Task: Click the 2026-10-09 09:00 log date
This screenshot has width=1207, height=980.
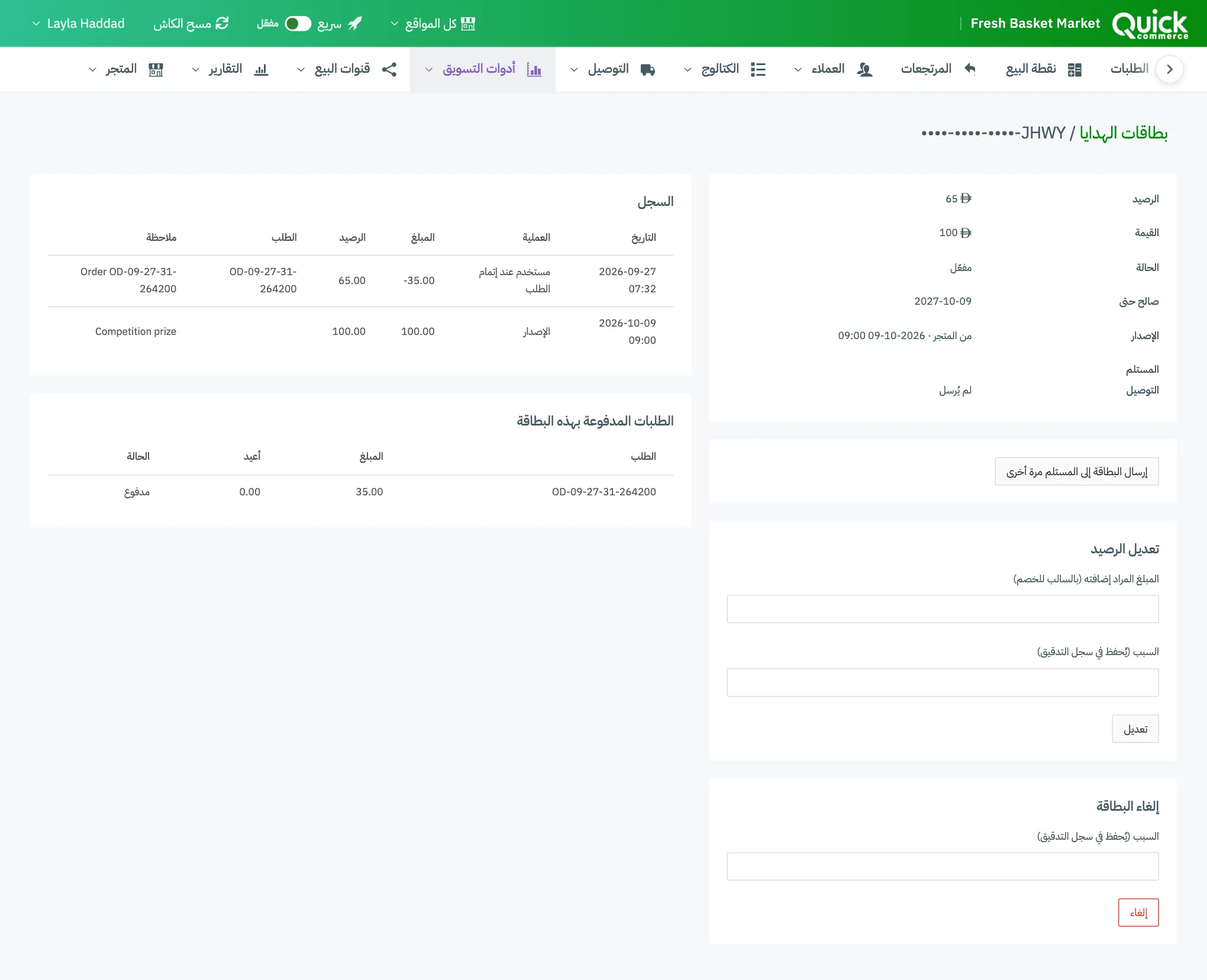Action: (627, 331)
